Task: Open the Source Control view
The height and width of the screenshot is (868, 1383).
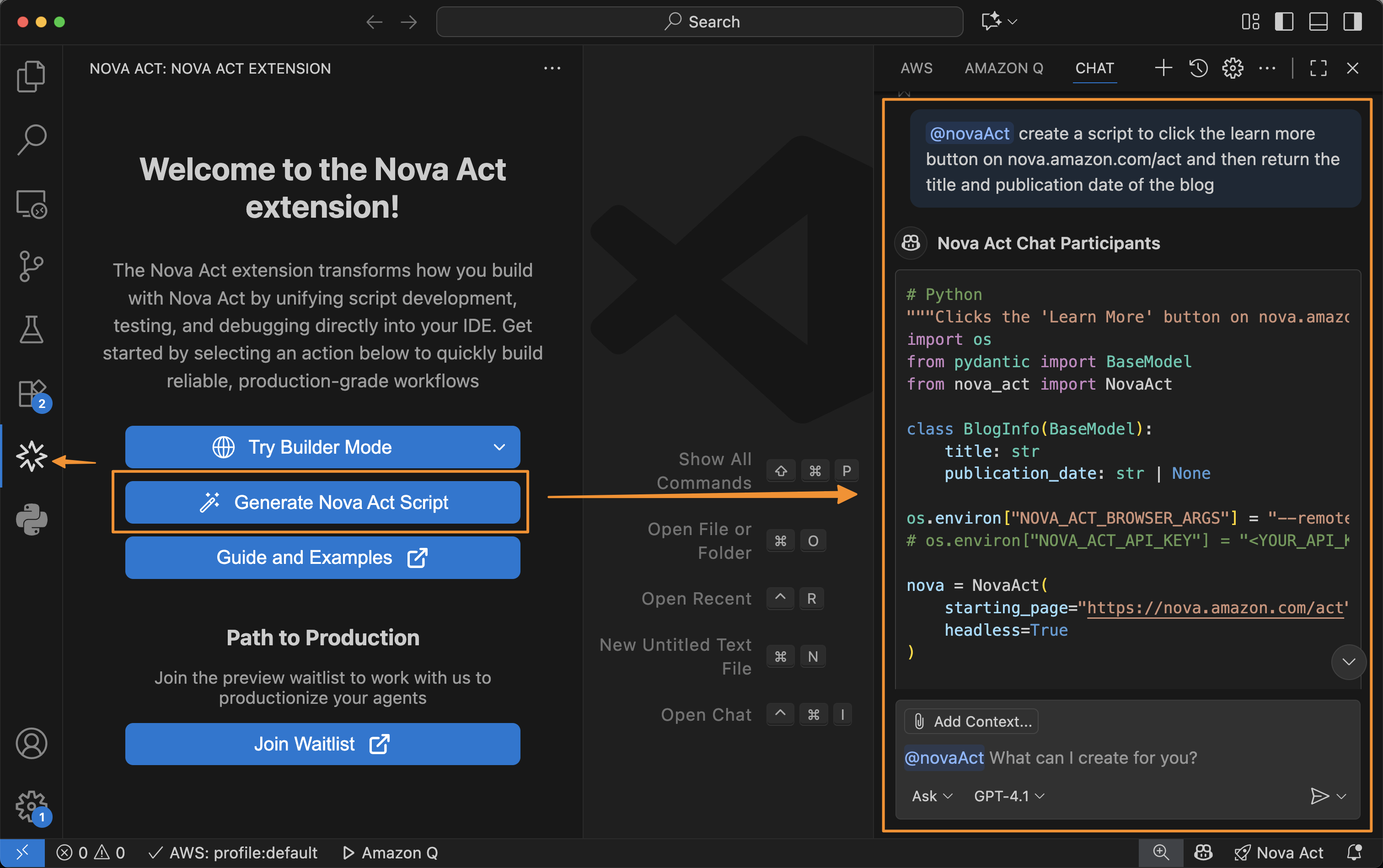Action: click(x=31, y=266)
